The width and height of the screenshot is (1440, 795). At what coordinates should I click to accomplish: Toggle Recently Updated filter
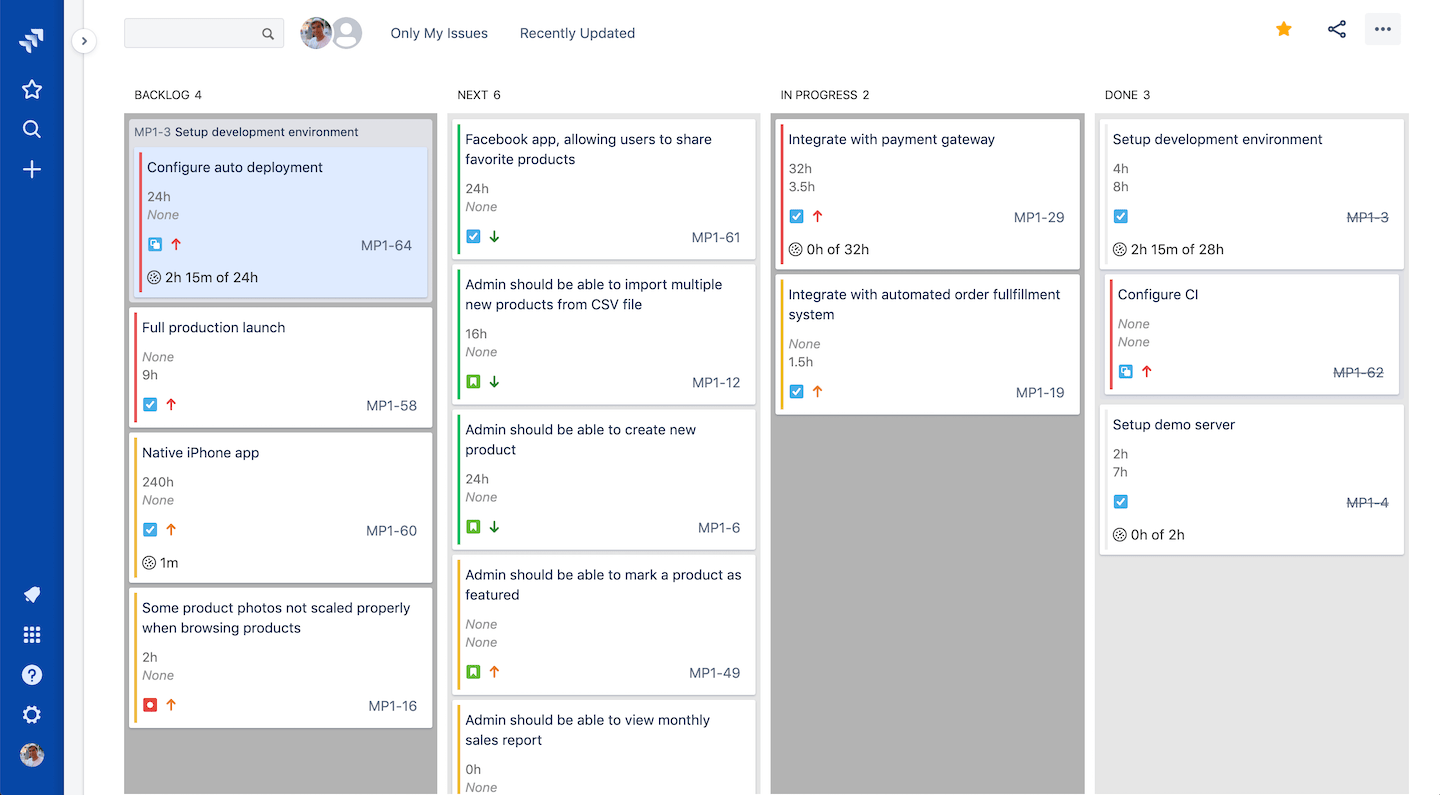(x=577, y=33)
